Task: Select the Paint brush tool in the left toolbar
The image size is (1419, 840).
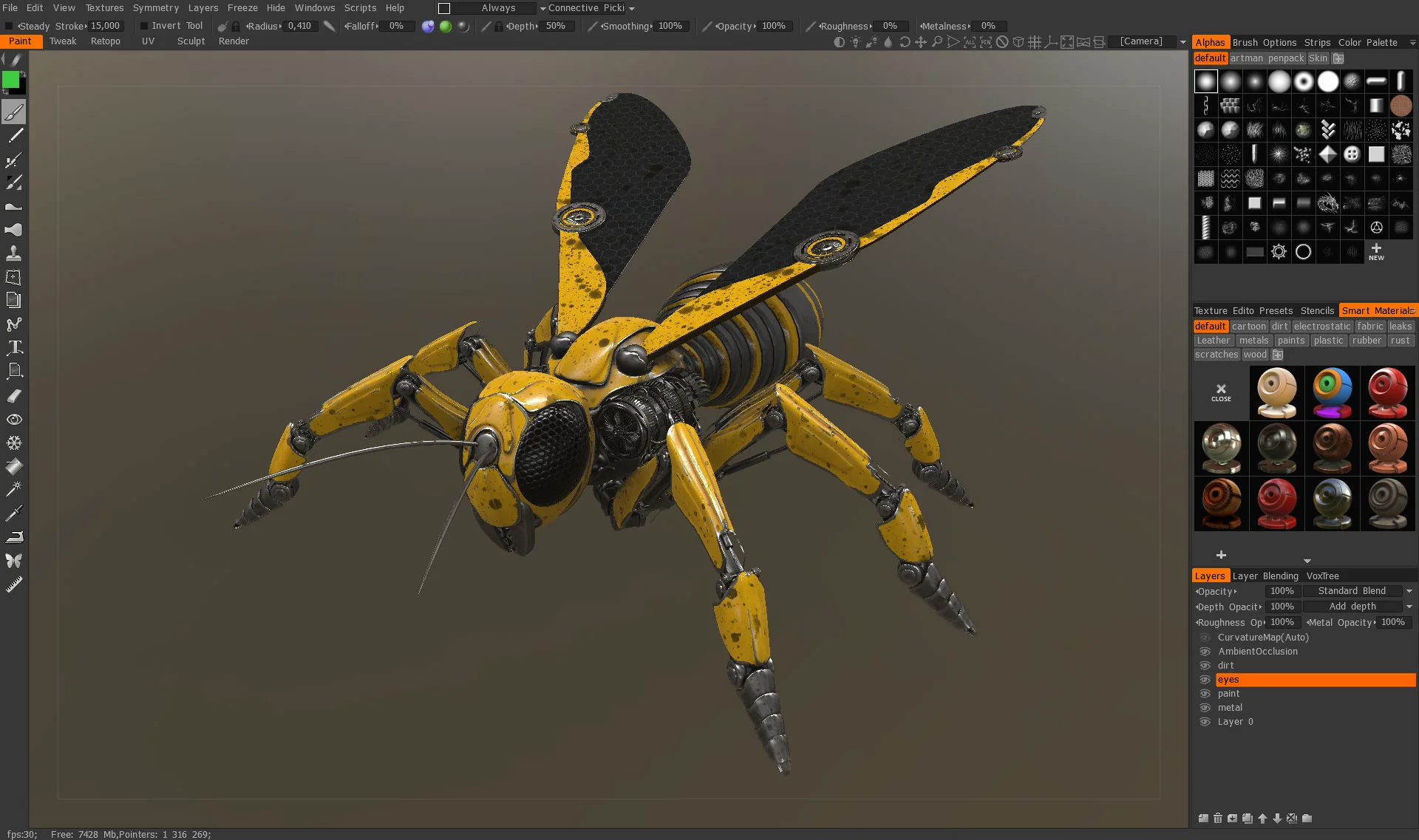Action: (x=13, y=112)
